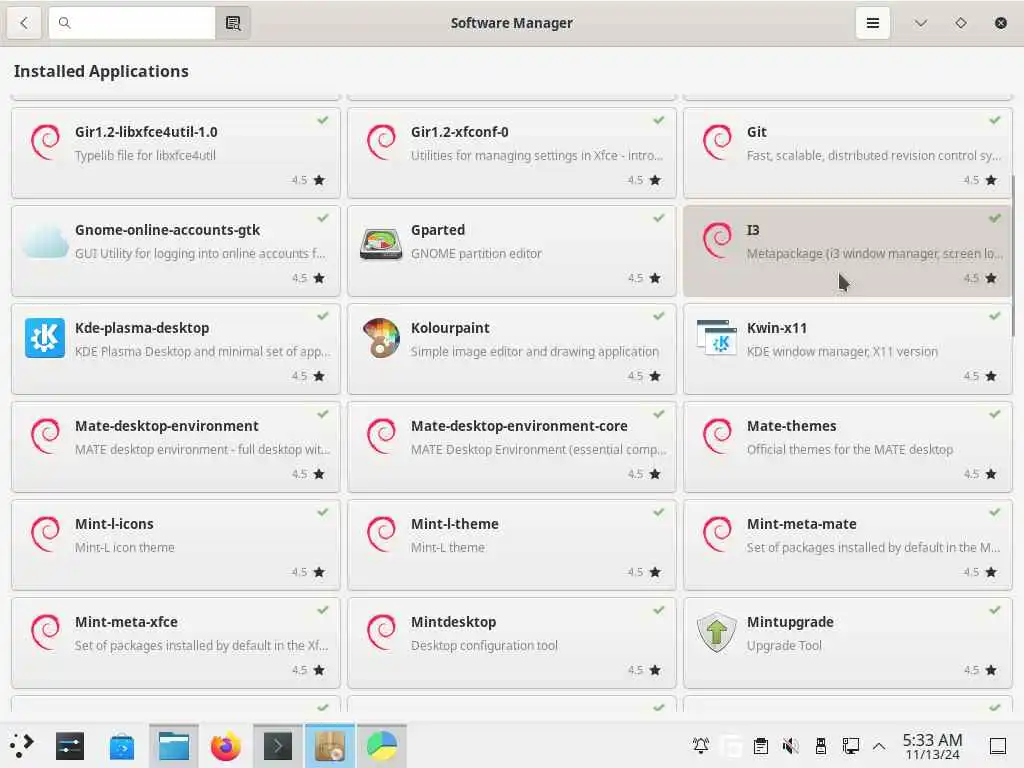This screenshot has width=1024, height=768.
Task: Open Discover store taskbar icon
Action: point(121,746)
